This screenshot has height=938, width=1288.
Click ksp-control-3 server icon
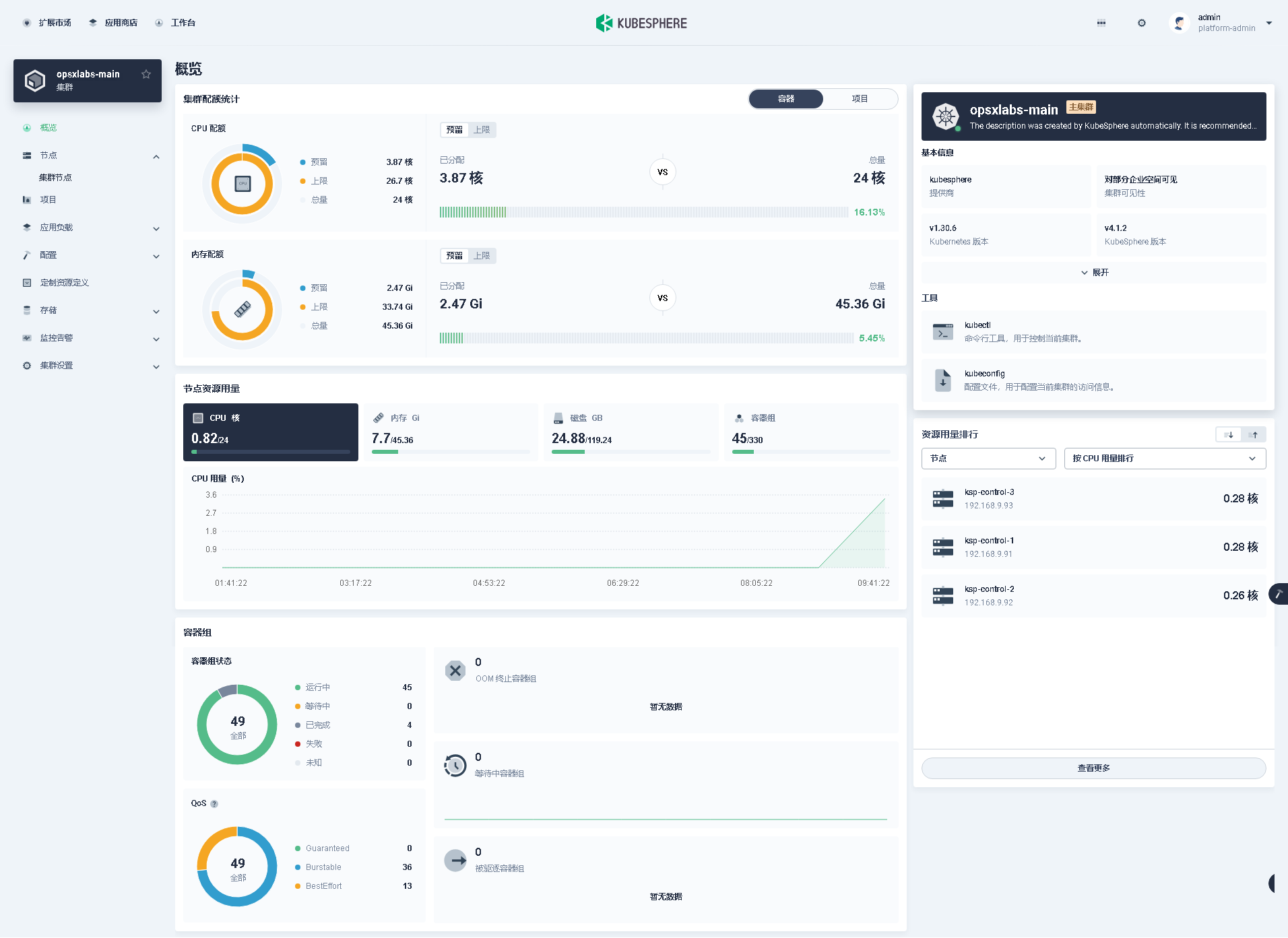tap(943, 499)
